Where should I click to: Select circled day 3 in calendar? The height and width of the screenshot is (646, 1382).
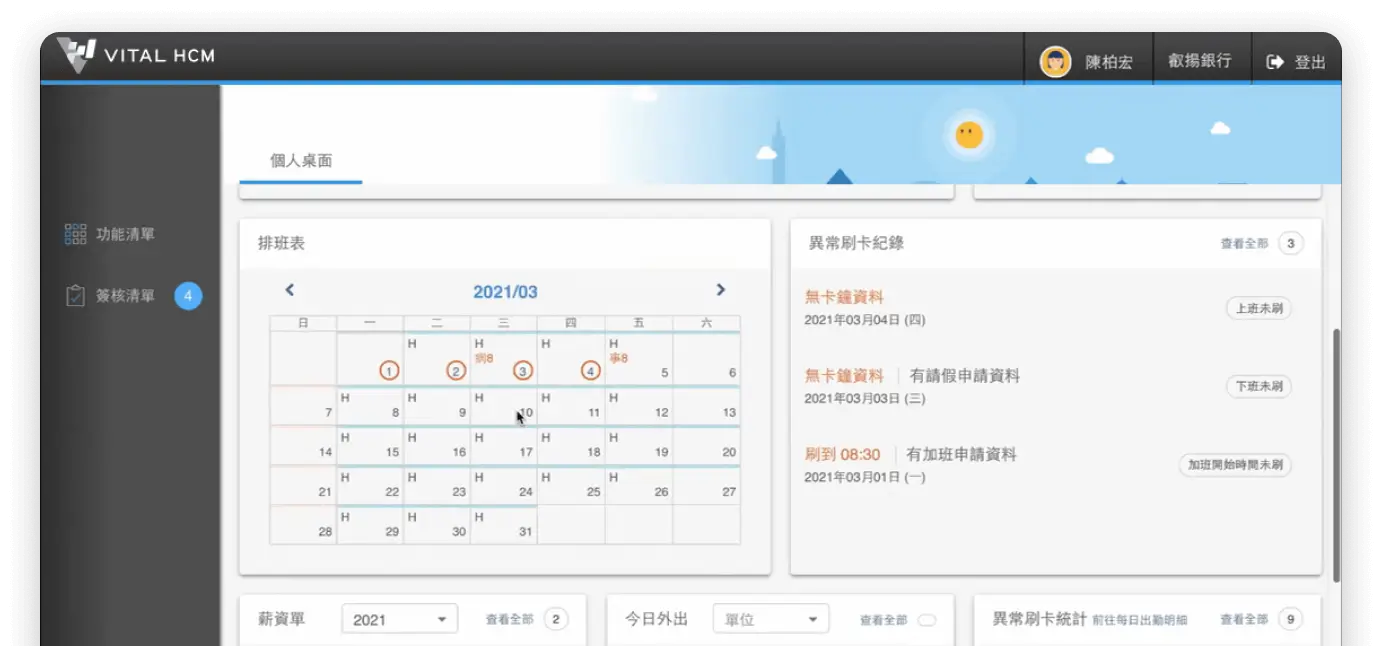pyautogui.click(x=523, y=371)
